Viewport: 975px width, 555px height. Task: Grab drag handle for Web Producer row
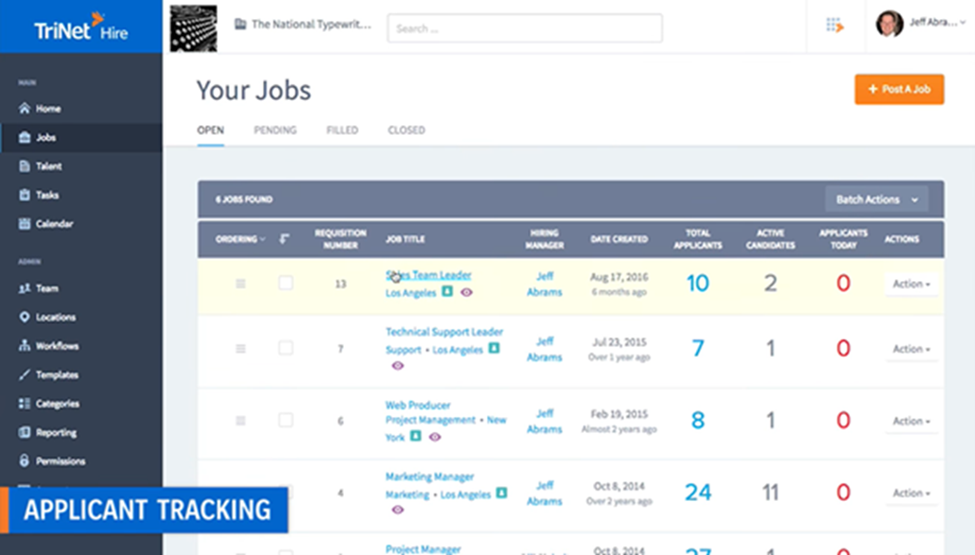[x=241, y=421]
